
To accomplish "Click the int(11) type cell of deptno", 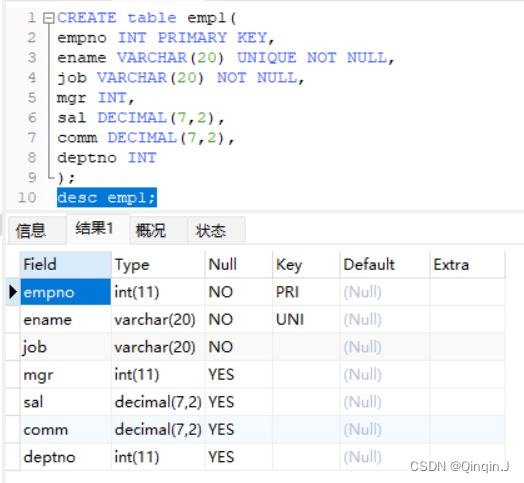I will point(158,457).
